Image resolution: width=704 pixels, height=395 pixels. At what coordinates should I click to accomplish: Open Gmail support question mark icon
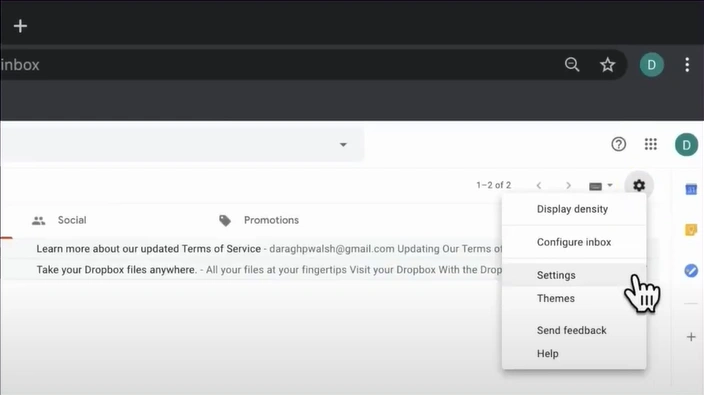pyautogui.click(x=619, y=144)
